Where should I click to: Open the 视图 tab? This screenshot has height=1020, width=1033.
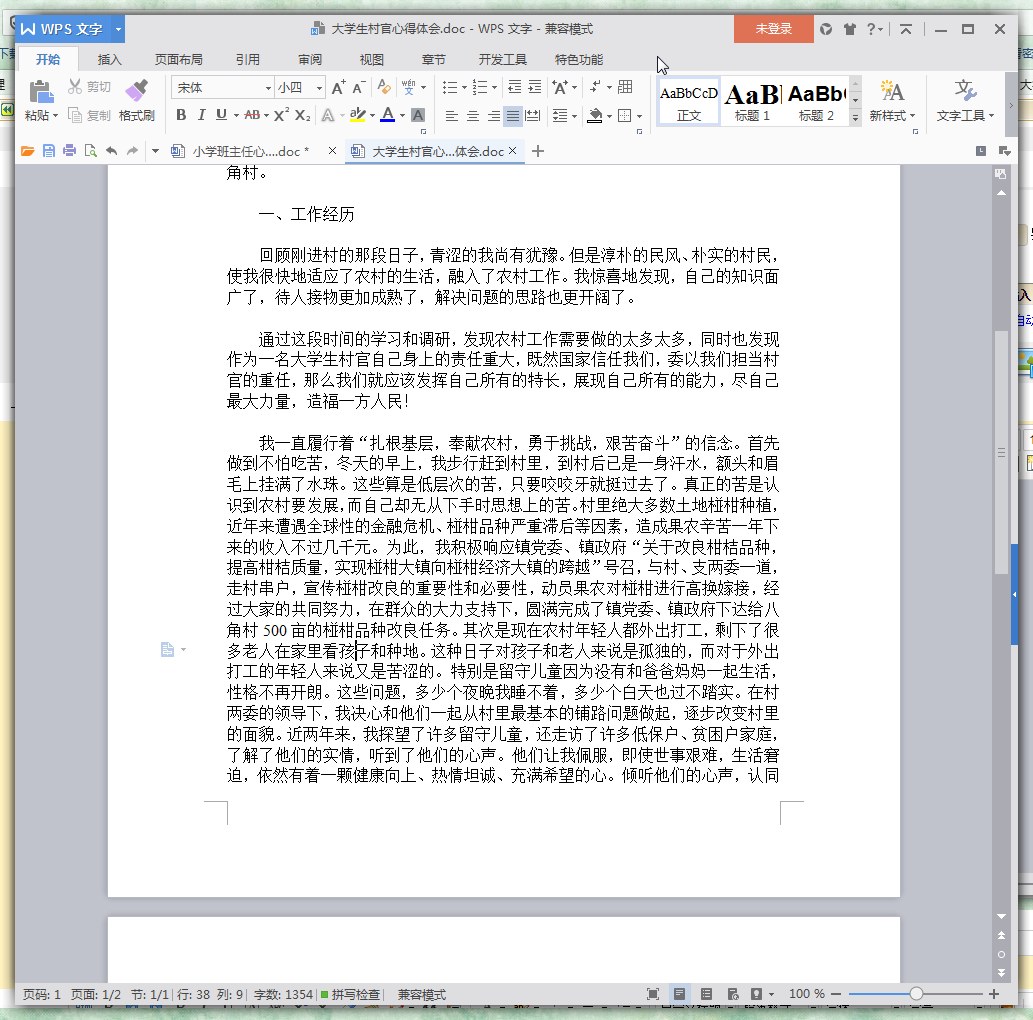372,59
